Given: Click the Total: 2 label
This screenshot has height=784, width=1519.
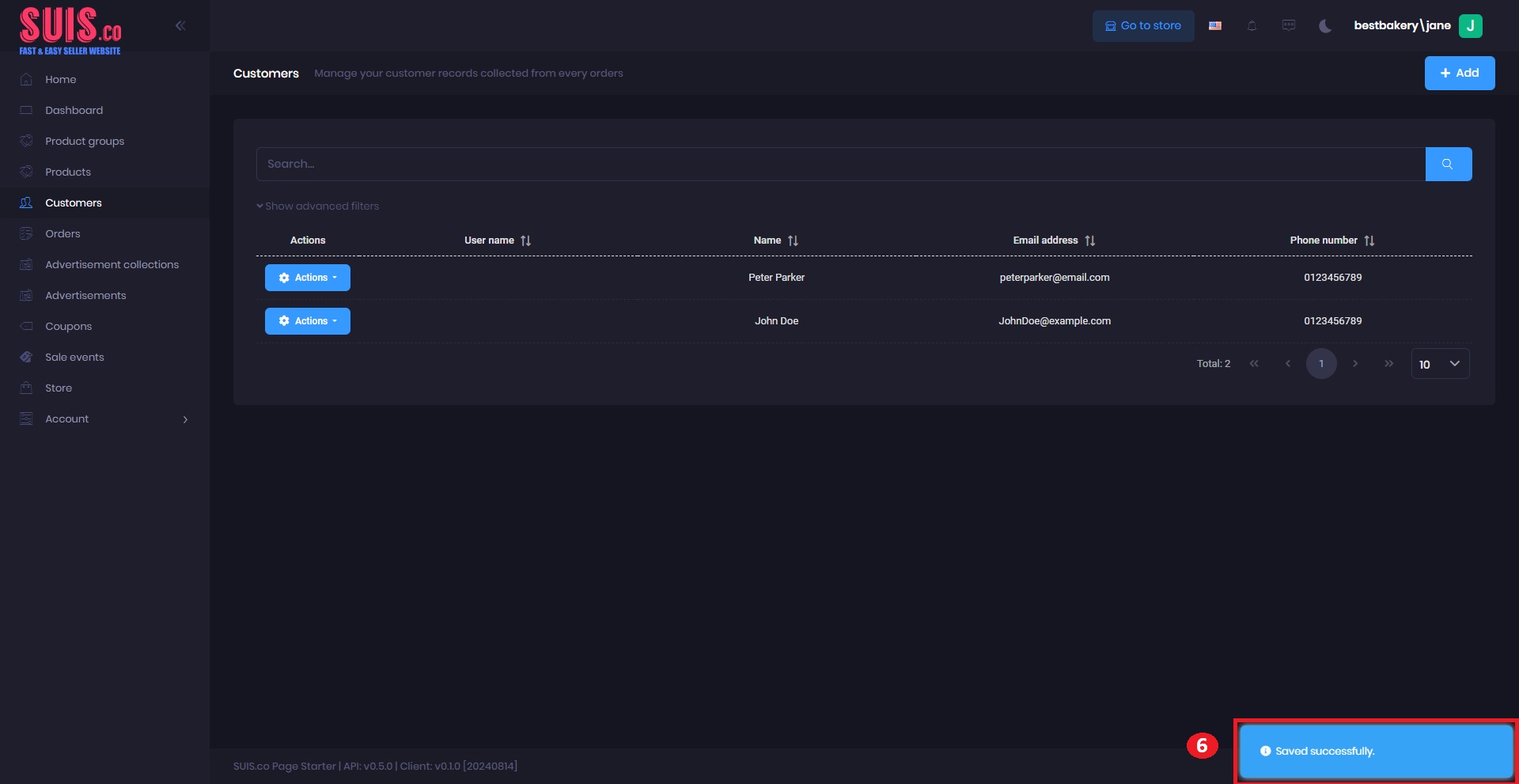Looking at the screenshot, I should point(1213,364).
